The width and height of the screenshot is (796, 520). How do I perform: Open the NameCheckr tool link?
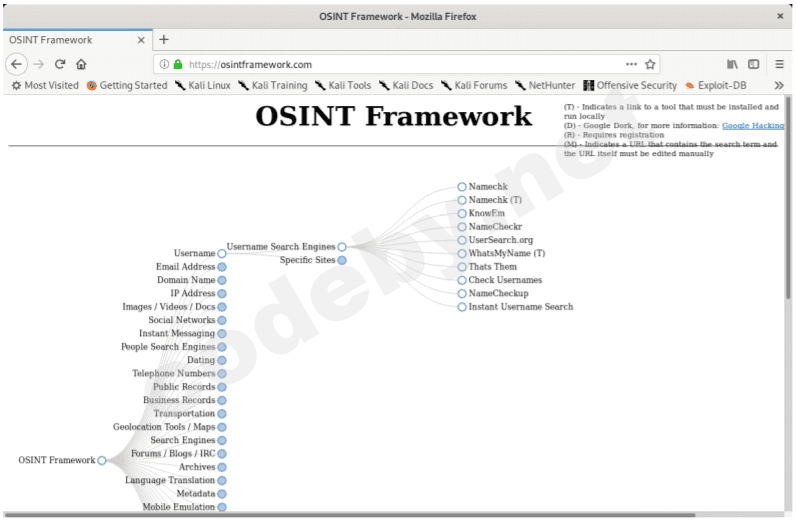coord(495,226)
